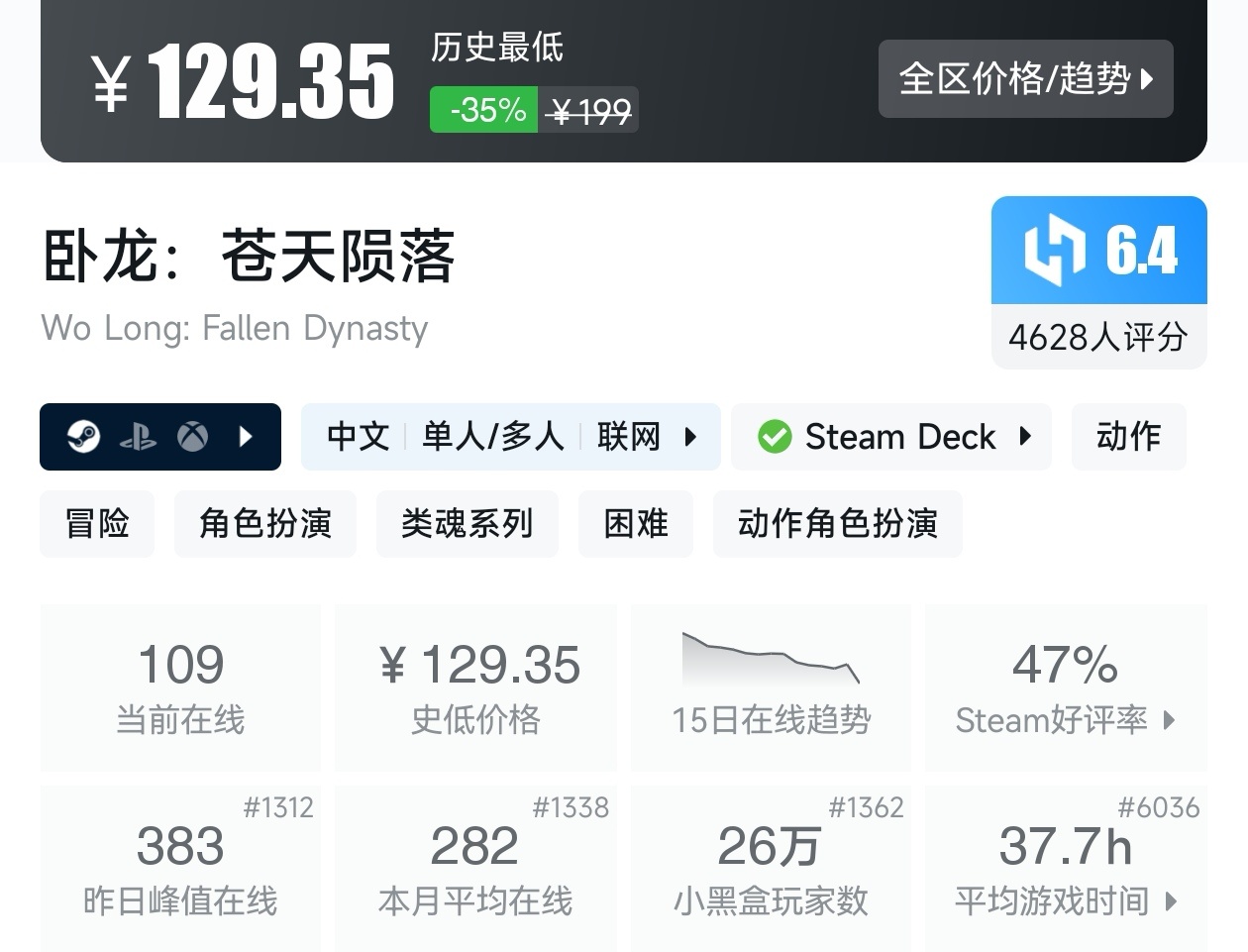Click the PlayStation platform icon
The height and width of the screenshot is (952, 1248).
138,437
